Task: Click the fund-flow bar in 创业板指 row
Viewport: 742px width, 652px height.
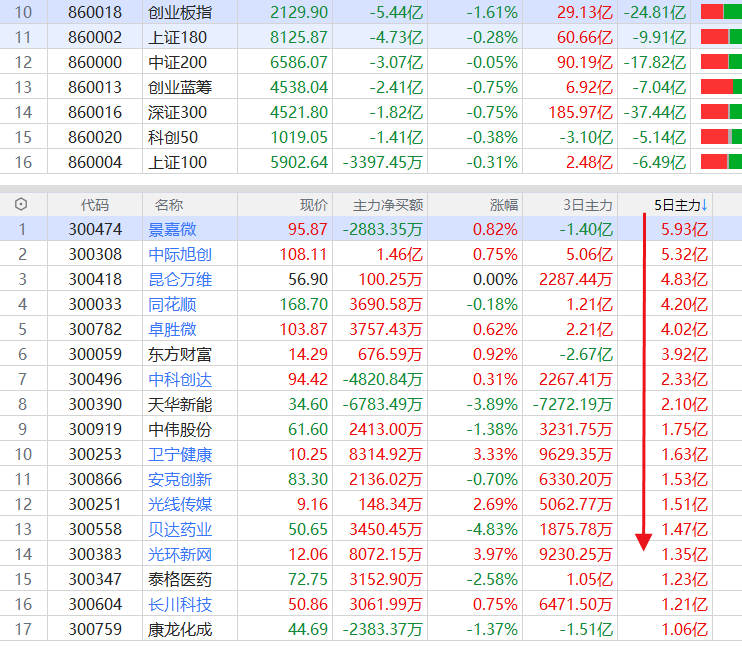Action: [721, 12]
